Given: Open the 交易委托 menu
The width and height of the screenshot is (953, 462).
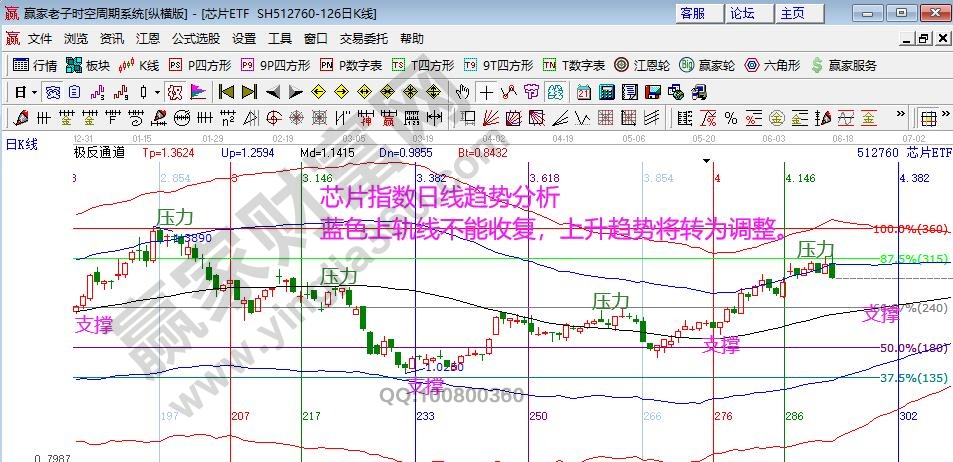Looking at the screenshot, I should click(x=363, y=39).
